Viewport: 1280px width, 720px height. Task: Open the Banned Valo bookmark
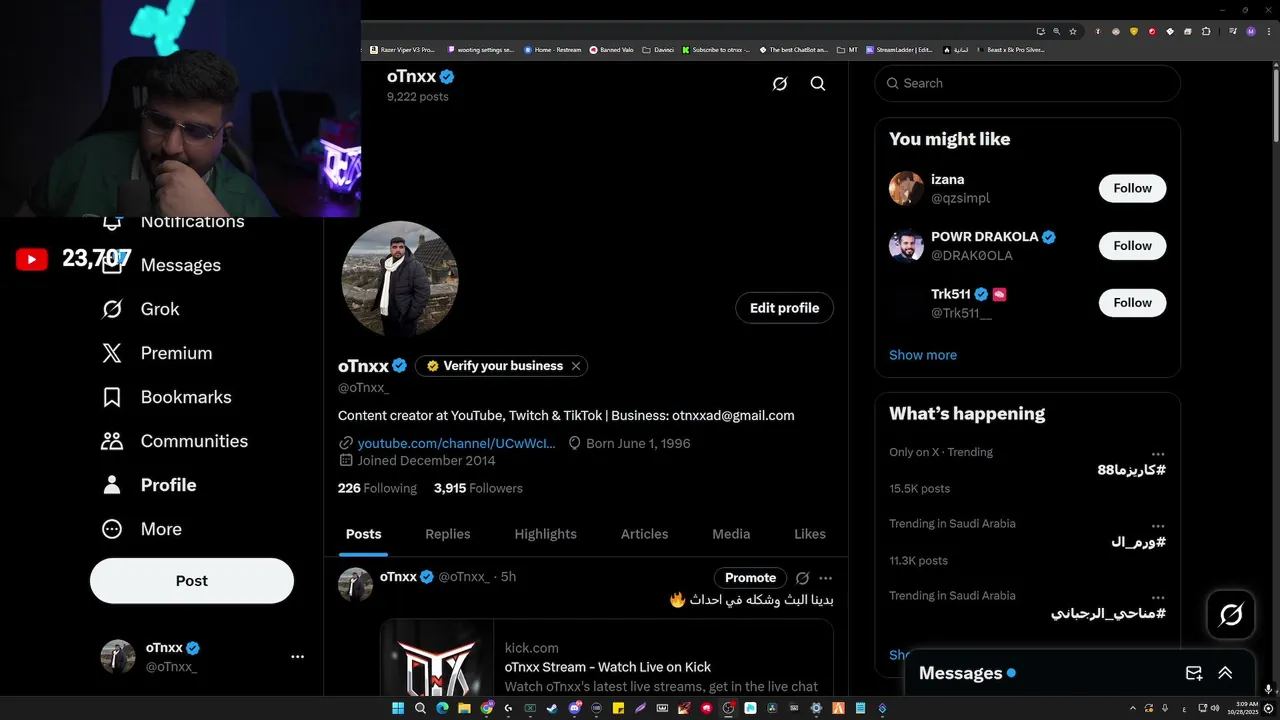click(611, 49)
